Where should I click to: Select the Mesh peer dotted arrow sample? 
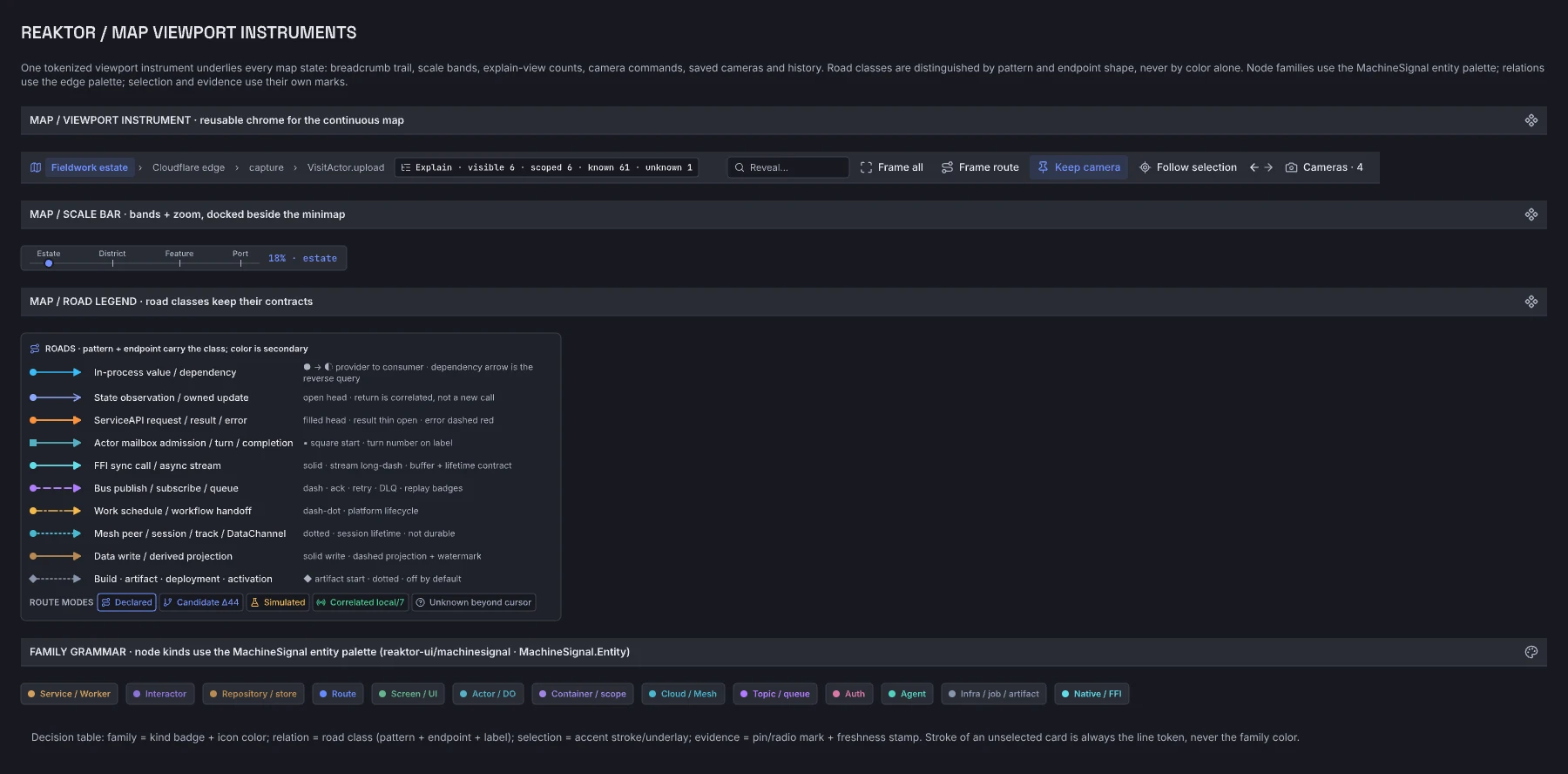click(x=56, y=533)
